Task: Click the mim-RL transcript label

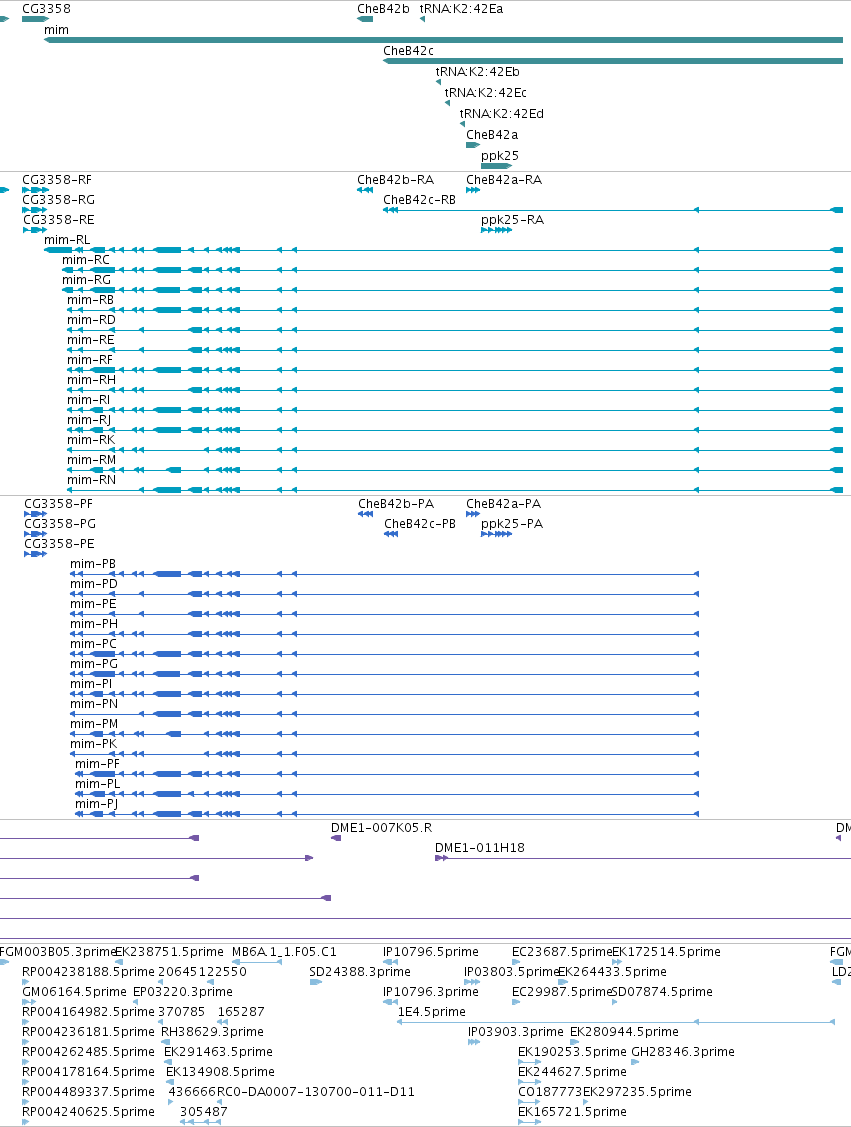Action: (x=67, y=240)
